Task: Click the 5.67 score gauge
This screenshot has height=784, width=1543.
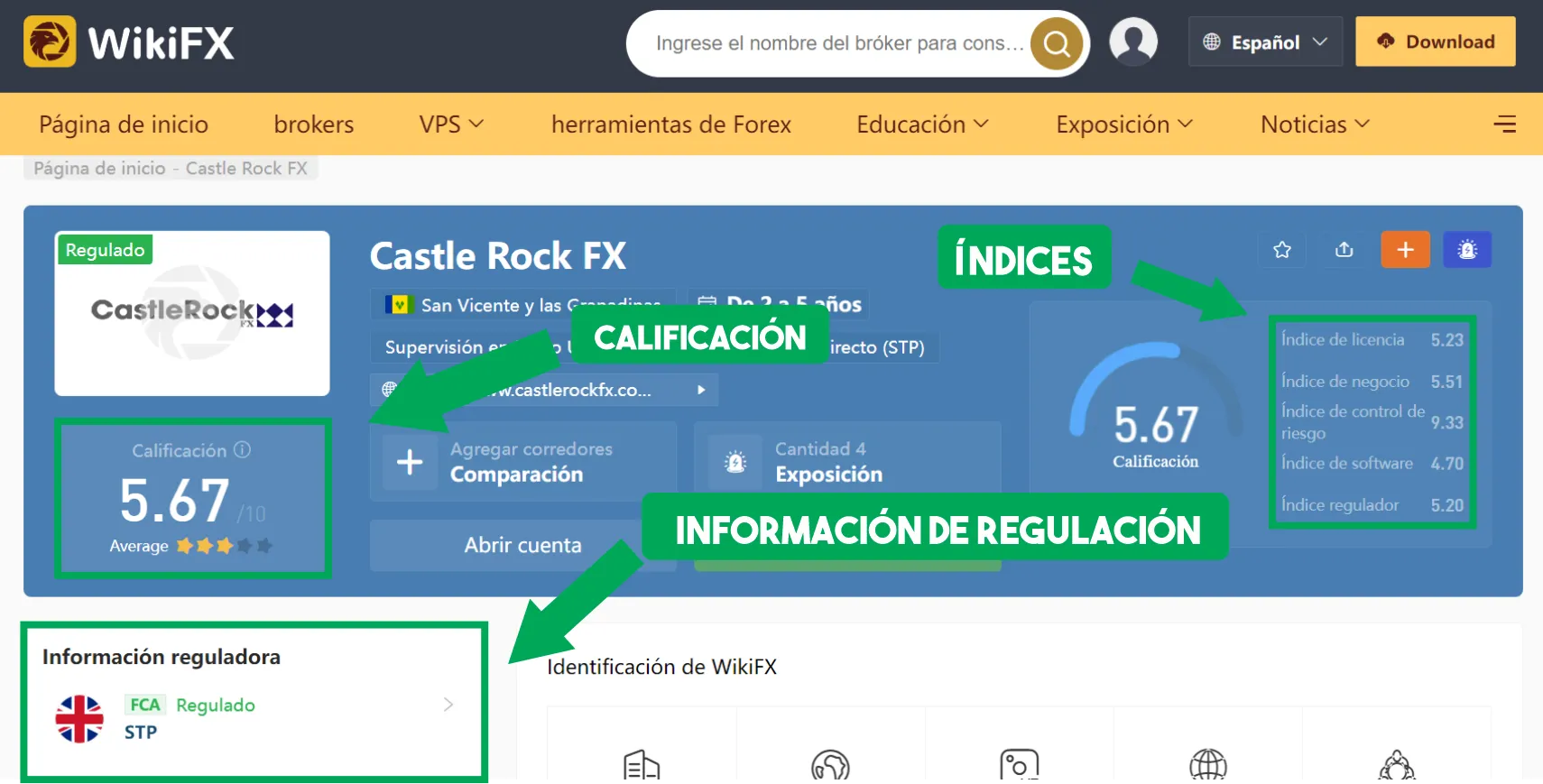Action: [1155, 406]
